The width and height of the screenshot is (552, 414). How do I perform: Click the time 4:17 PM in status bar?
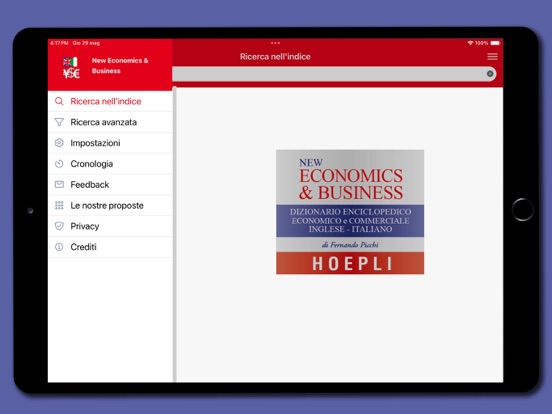[59, 43]
